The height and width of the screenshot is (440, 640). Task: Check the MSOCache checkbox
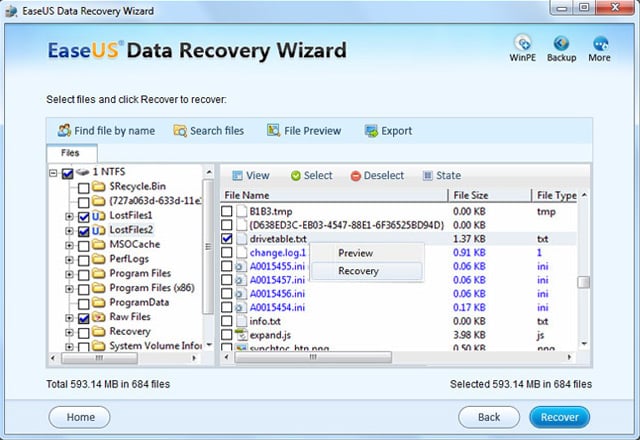(x=83, y=246)
